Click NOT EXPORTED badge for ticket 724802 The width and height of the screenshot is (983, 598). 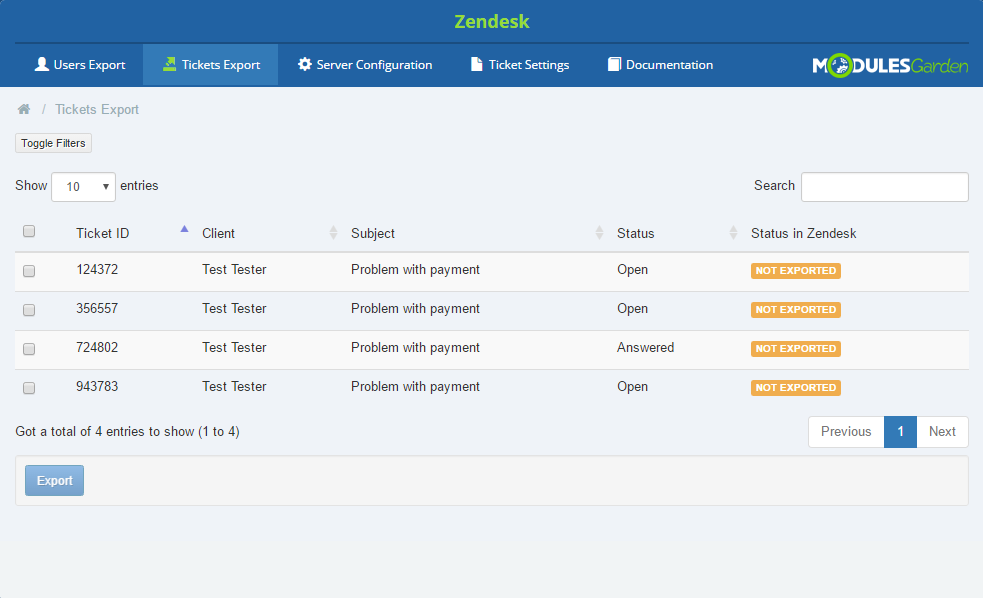[x=796, y=349]
